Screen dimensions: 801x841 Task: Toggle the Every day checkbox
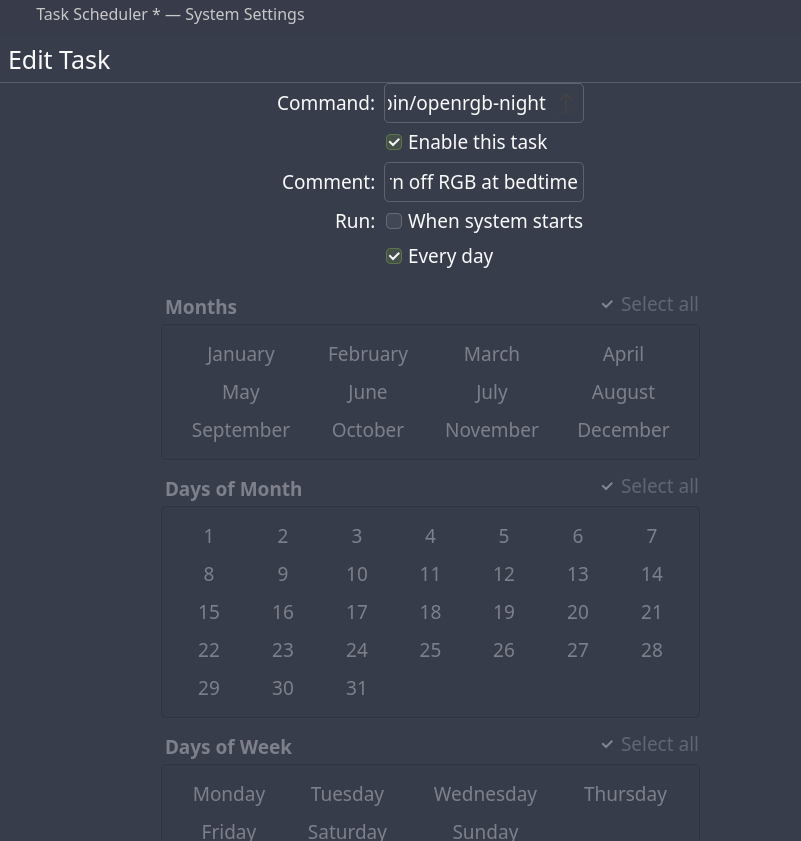coord(394,256)
